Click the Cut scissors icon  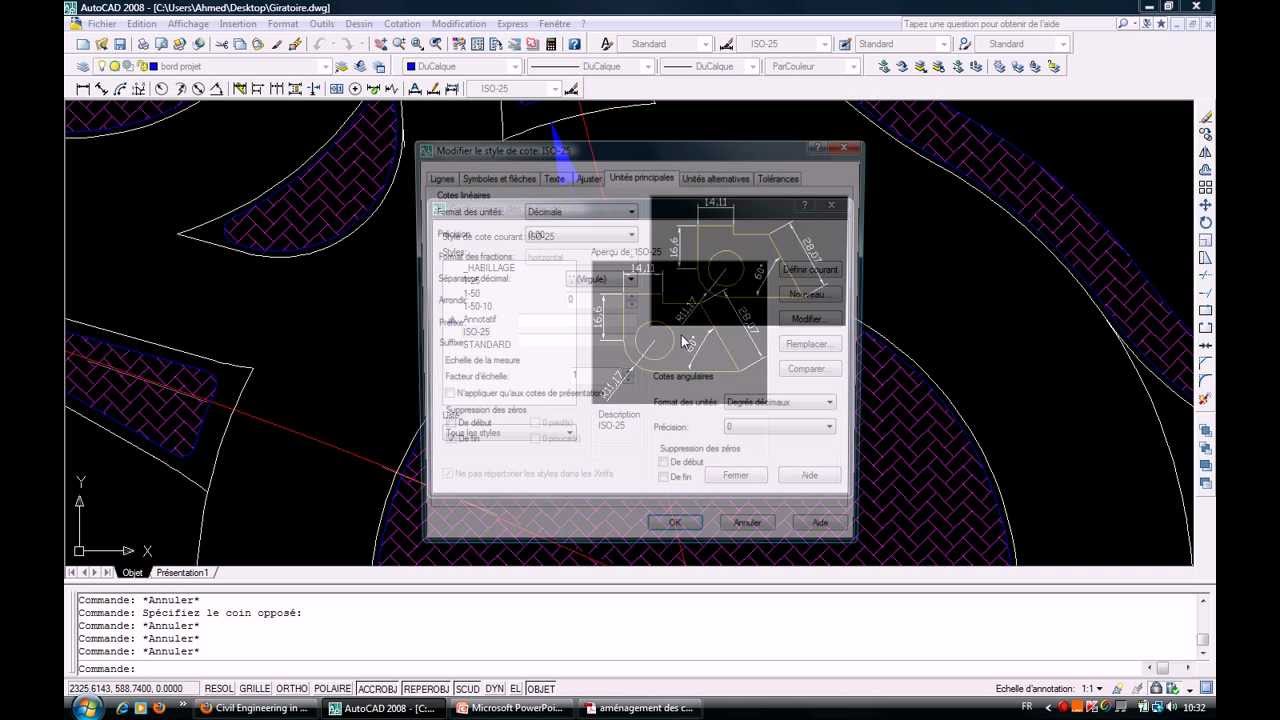[222, 44]
